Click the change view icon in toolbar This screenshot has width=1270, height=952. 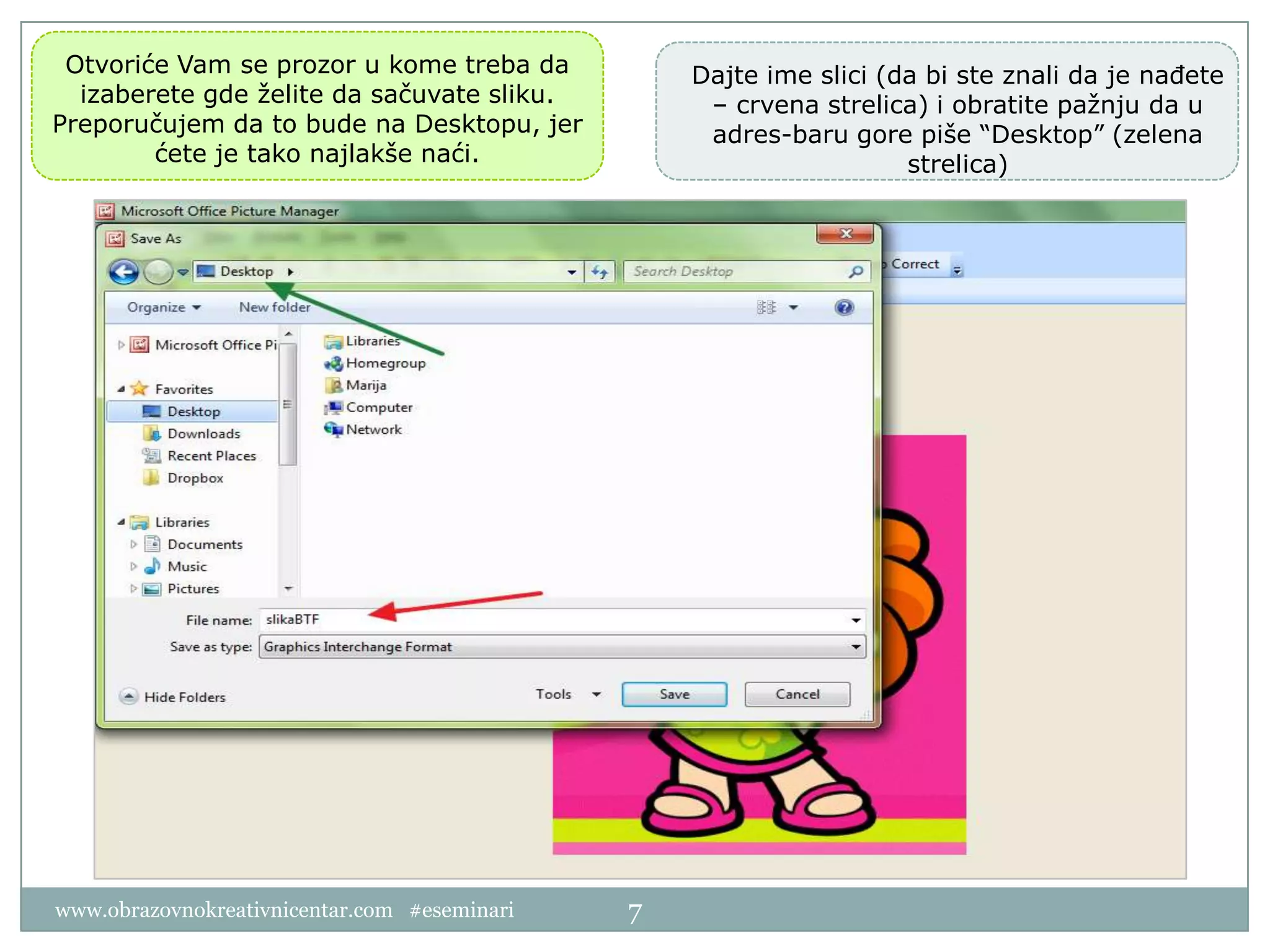point(766,307)
